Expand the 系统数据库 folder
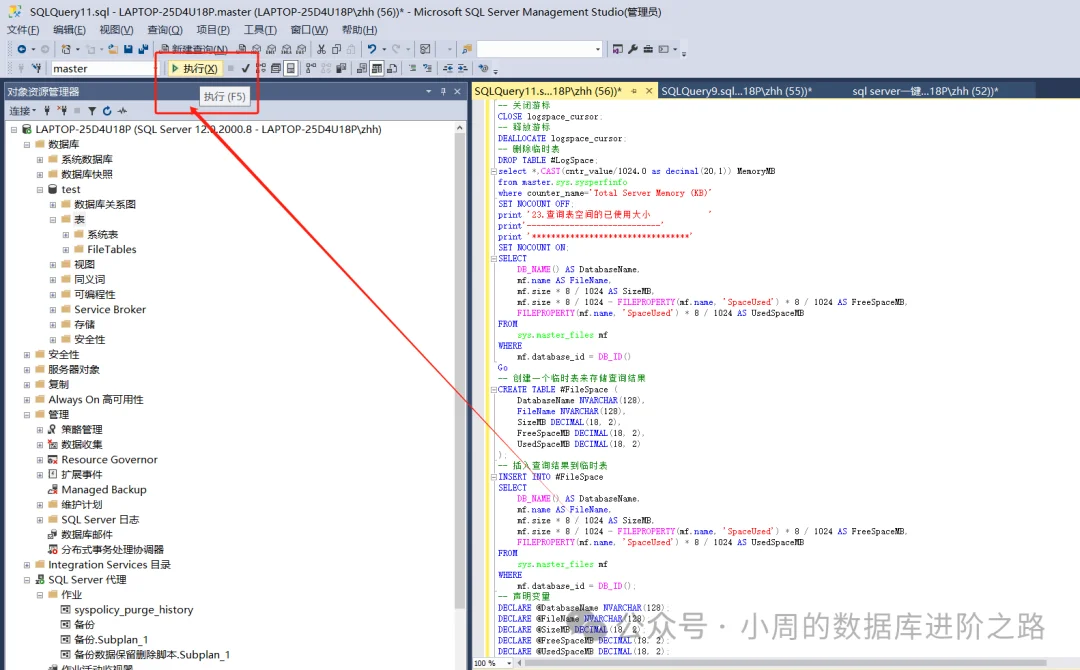Image resolution: width=1080 pixels, height=670 pixels. [x=40, y=160]
